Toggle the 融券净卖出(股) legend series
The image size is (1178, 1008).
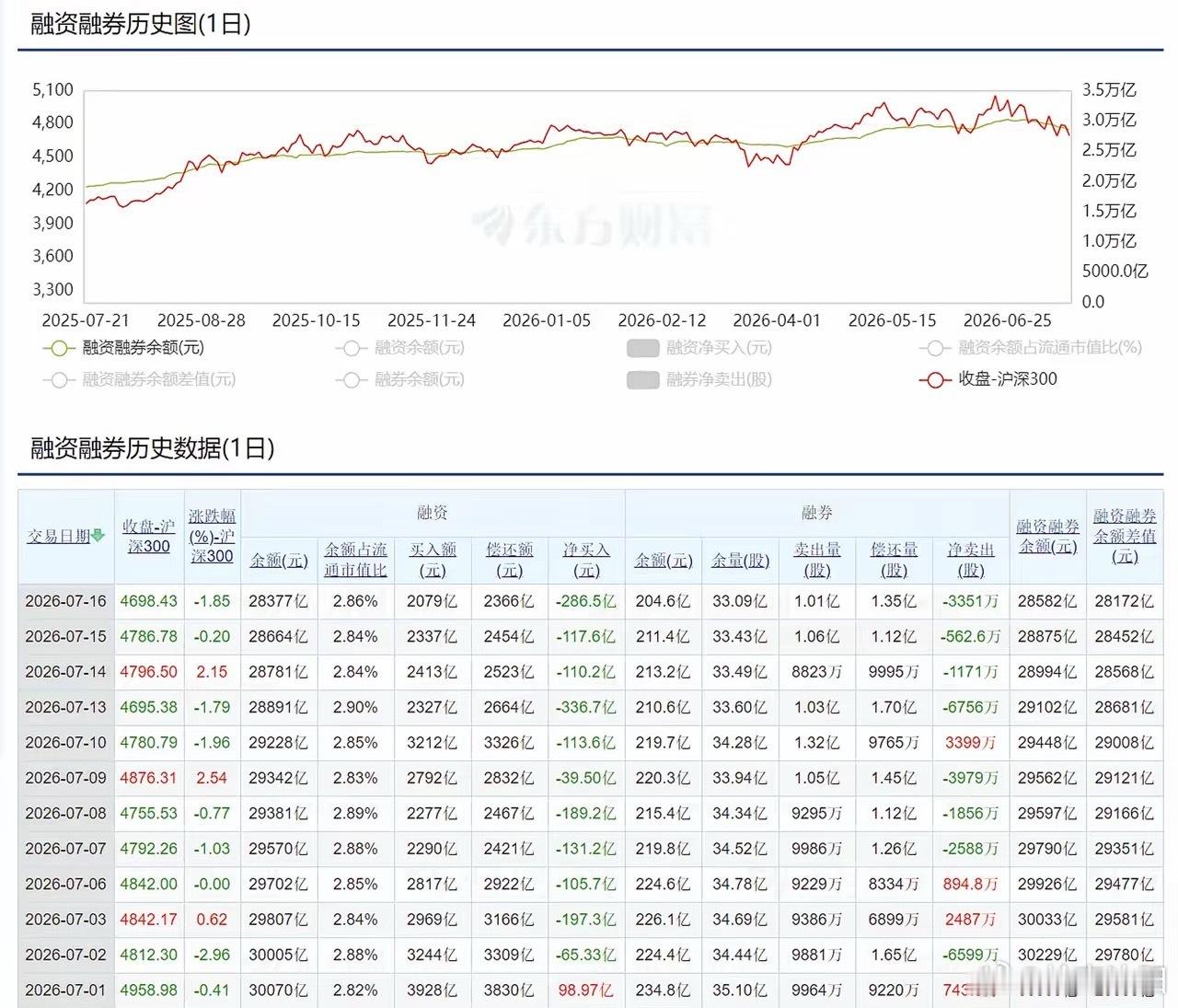pyautogui.click(x=699, y=379)
